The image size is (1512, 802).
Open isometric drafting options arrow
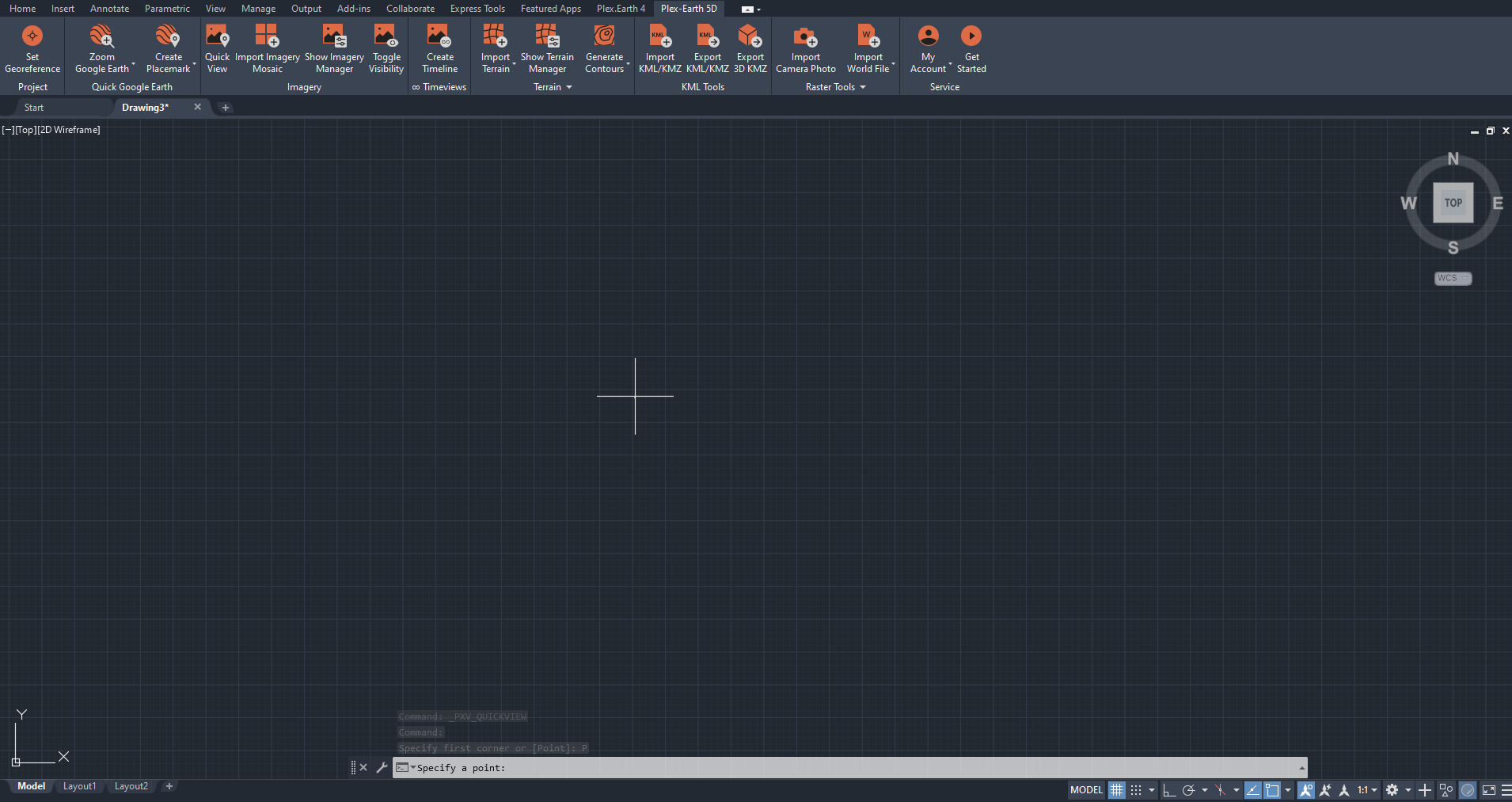(1237, 790)
